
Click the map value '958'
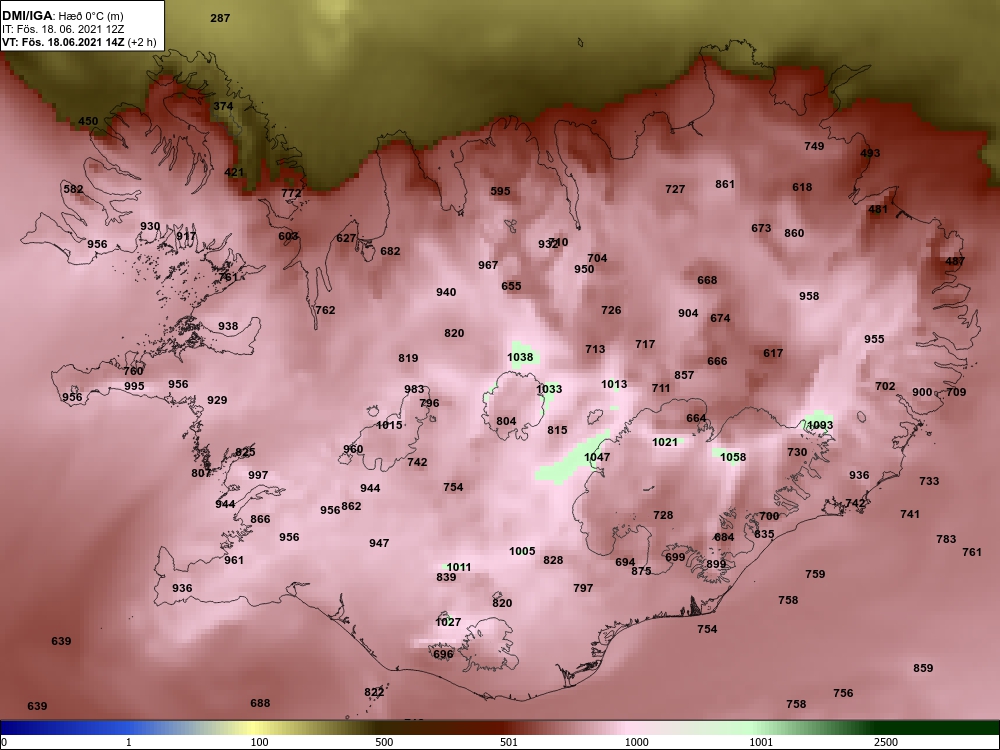pos(809,296)
